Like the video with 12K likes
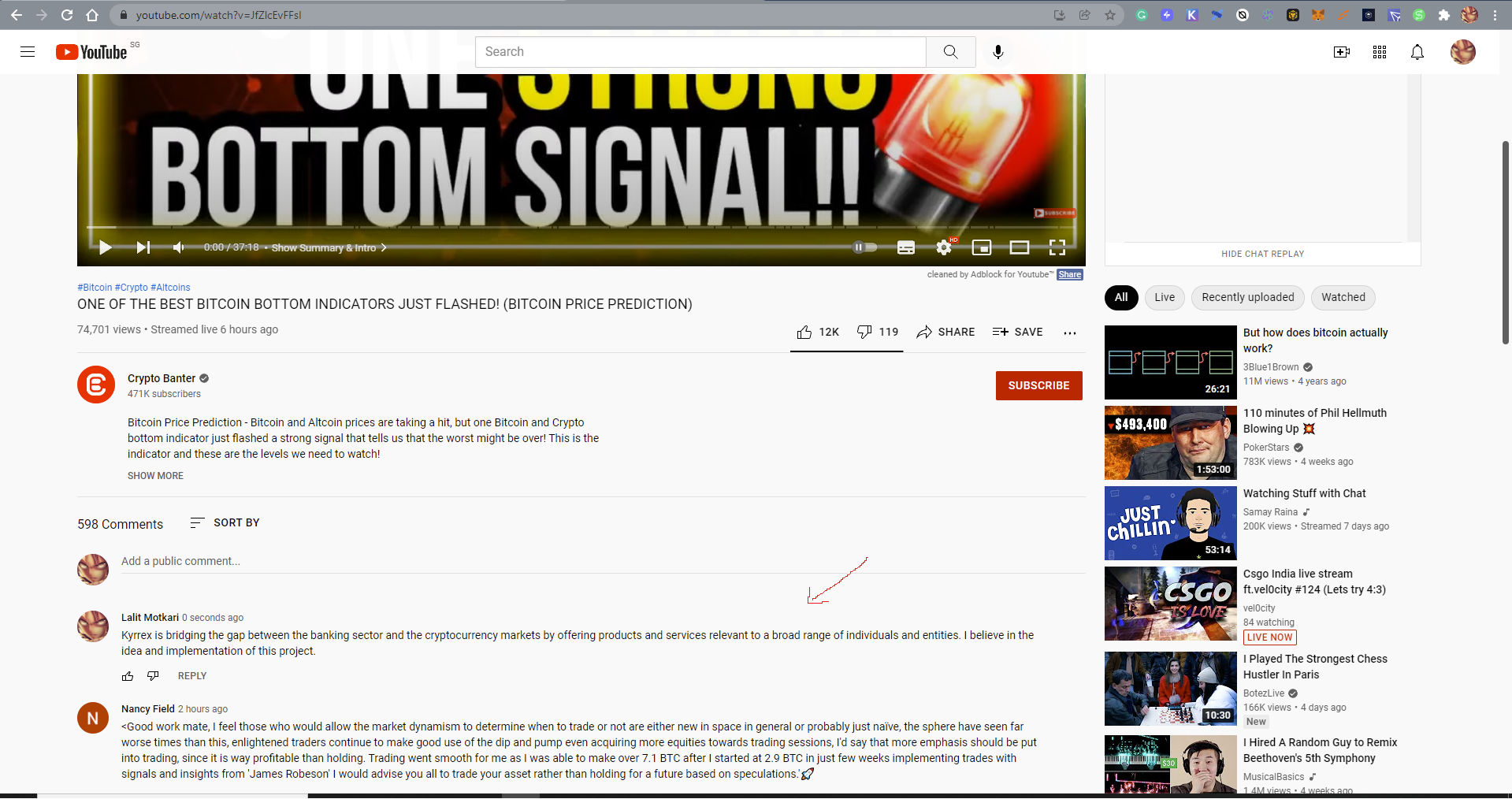1512x799 pixels. pyautogui.click(x=818, y=333)
